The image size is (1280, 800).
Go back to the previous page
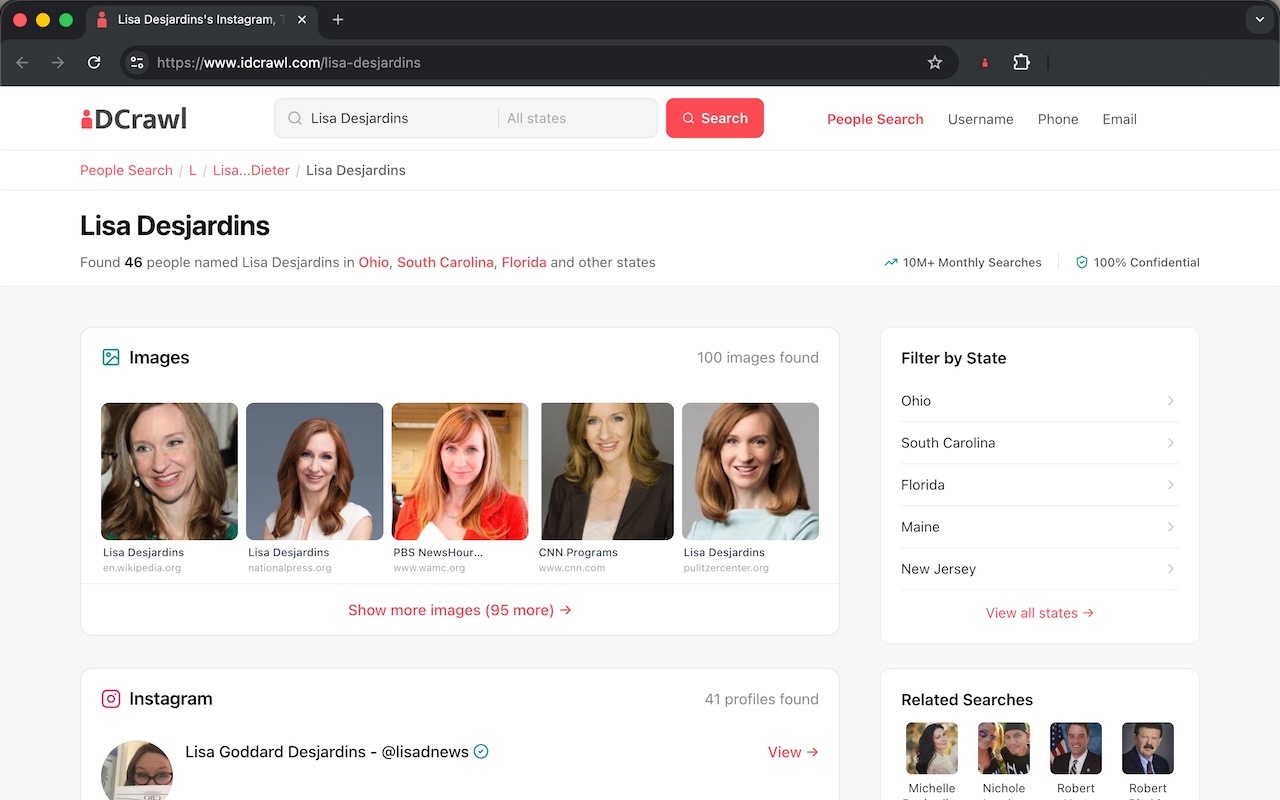pos(23,62)
